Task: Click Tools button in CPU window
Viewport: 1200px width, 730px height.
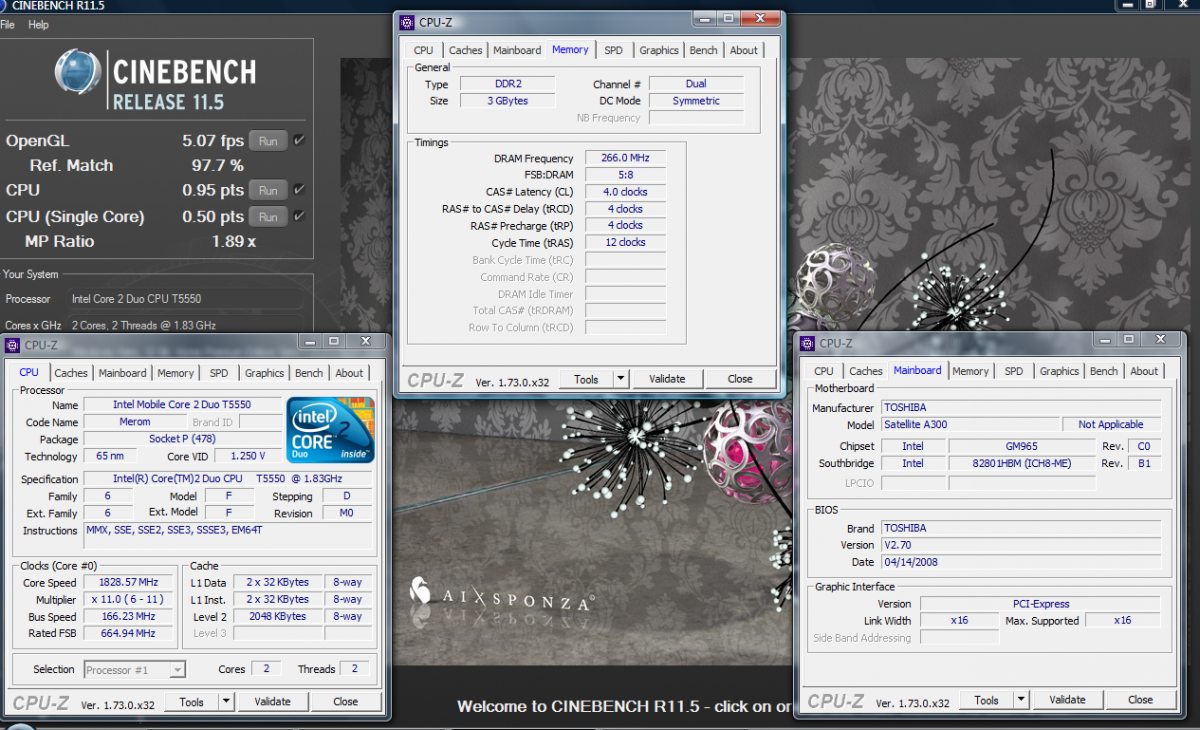Action: point(191,702)
